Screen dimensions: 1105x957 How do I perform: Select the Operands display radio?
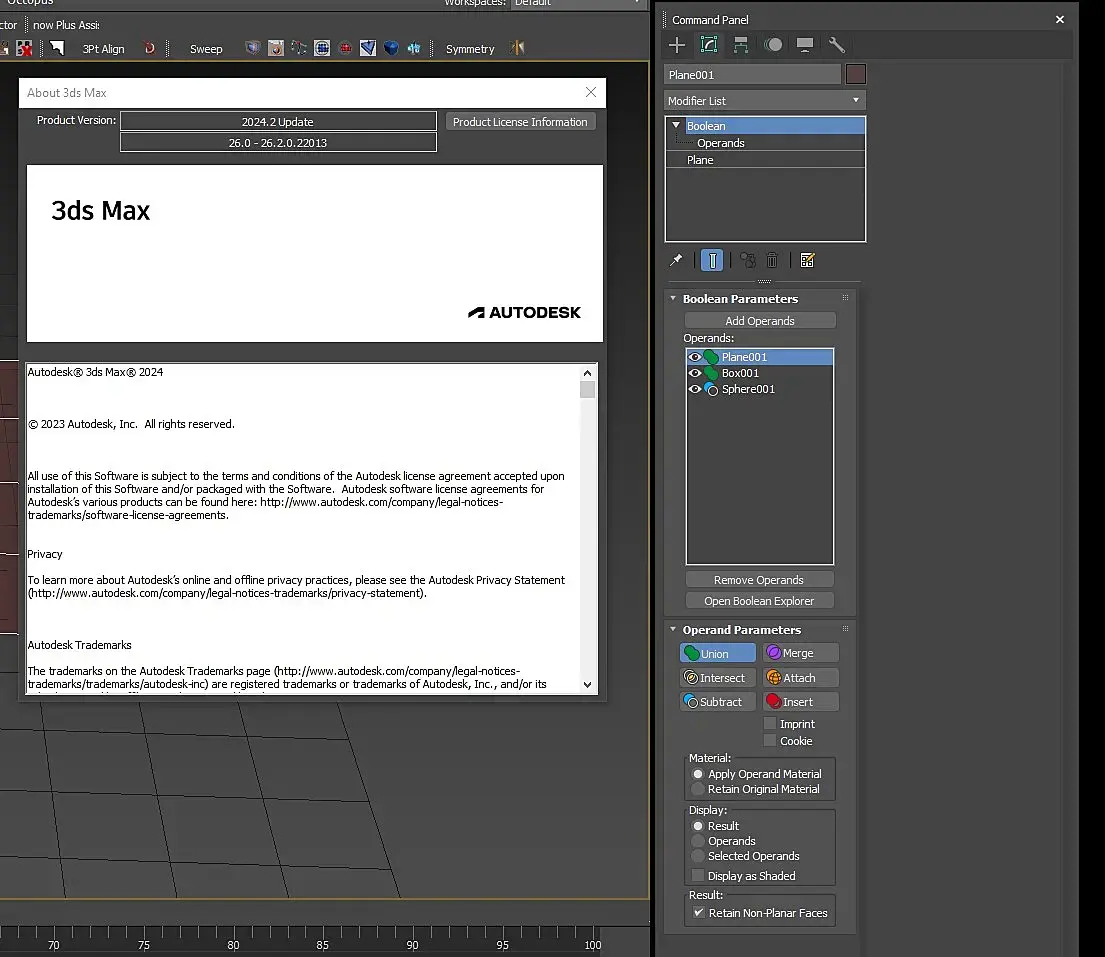click(698, 841)
